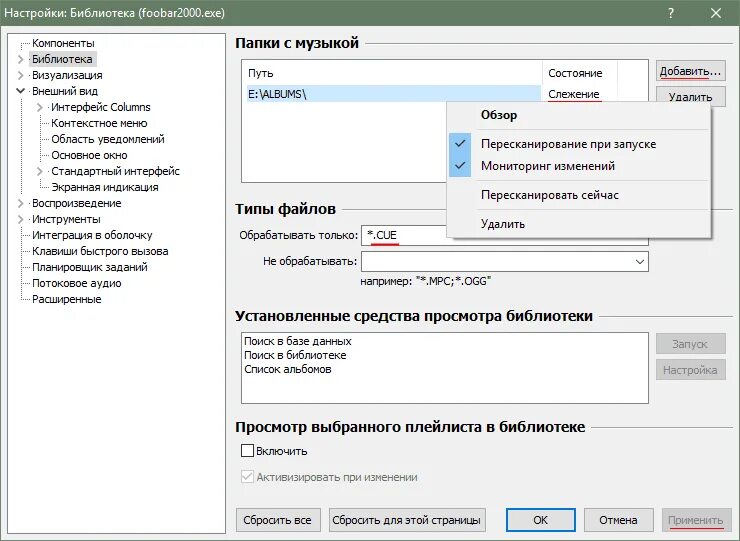740x541 pixels.
Task: Select Поиск в базе данных viewer
Action: pyautogui.click(x=298, y=341)
